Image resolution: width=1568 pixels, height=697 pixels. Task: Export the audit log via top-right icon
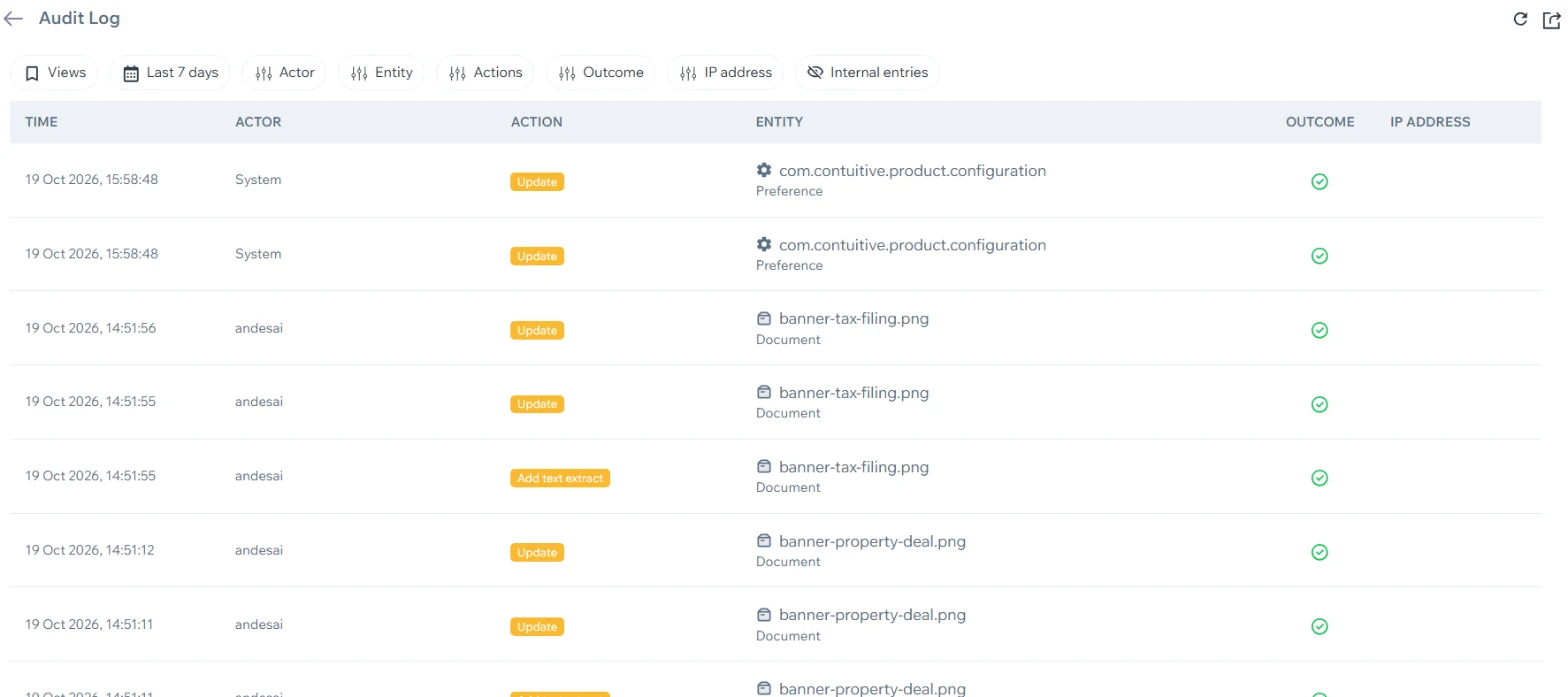click(1551, 19)
